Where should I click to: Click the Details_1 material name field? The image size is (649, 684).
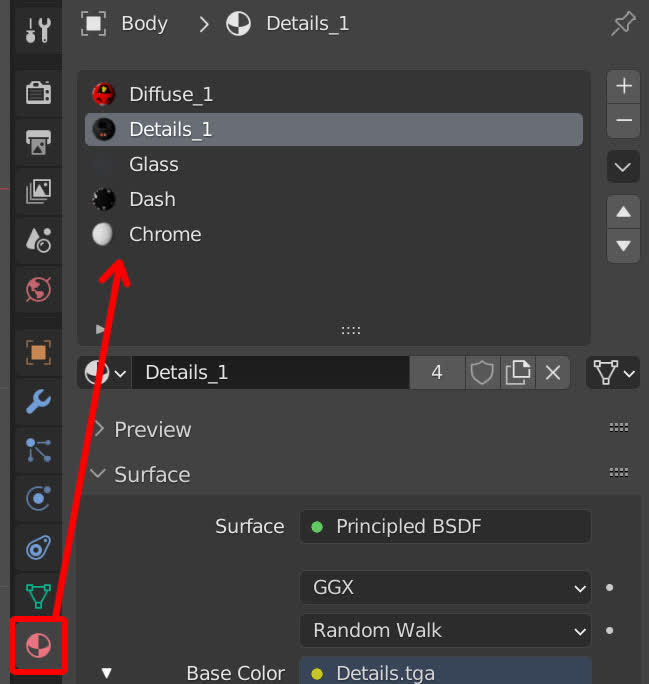tap(270, 373)
